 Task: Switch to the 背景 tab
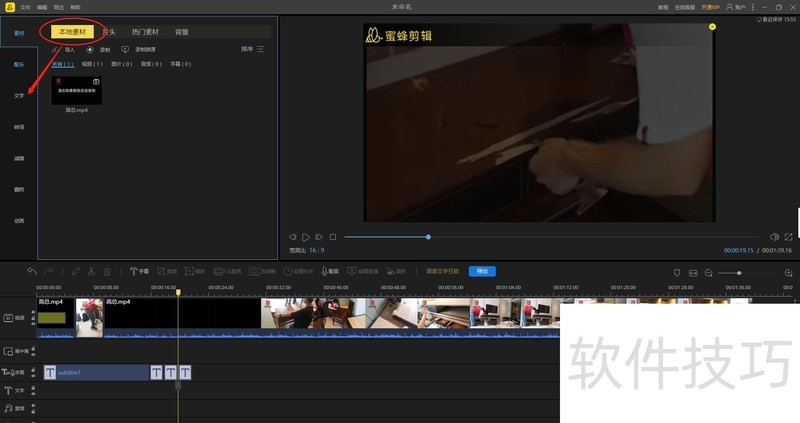(x=182, y=32)
